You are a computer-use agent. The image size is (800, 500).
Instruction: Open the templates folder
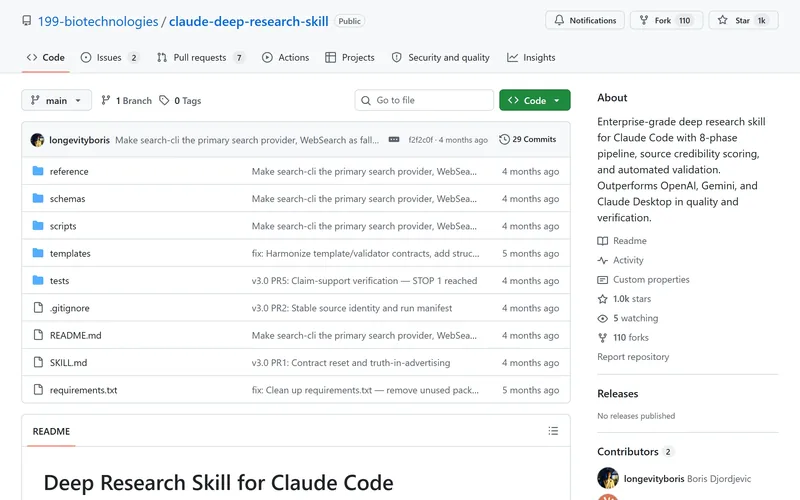(70, 254)
